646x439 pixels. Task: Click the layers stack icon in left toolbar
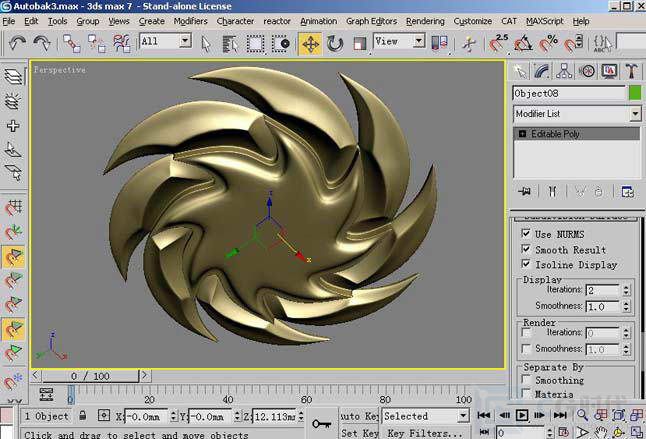(x=13, y=76)
